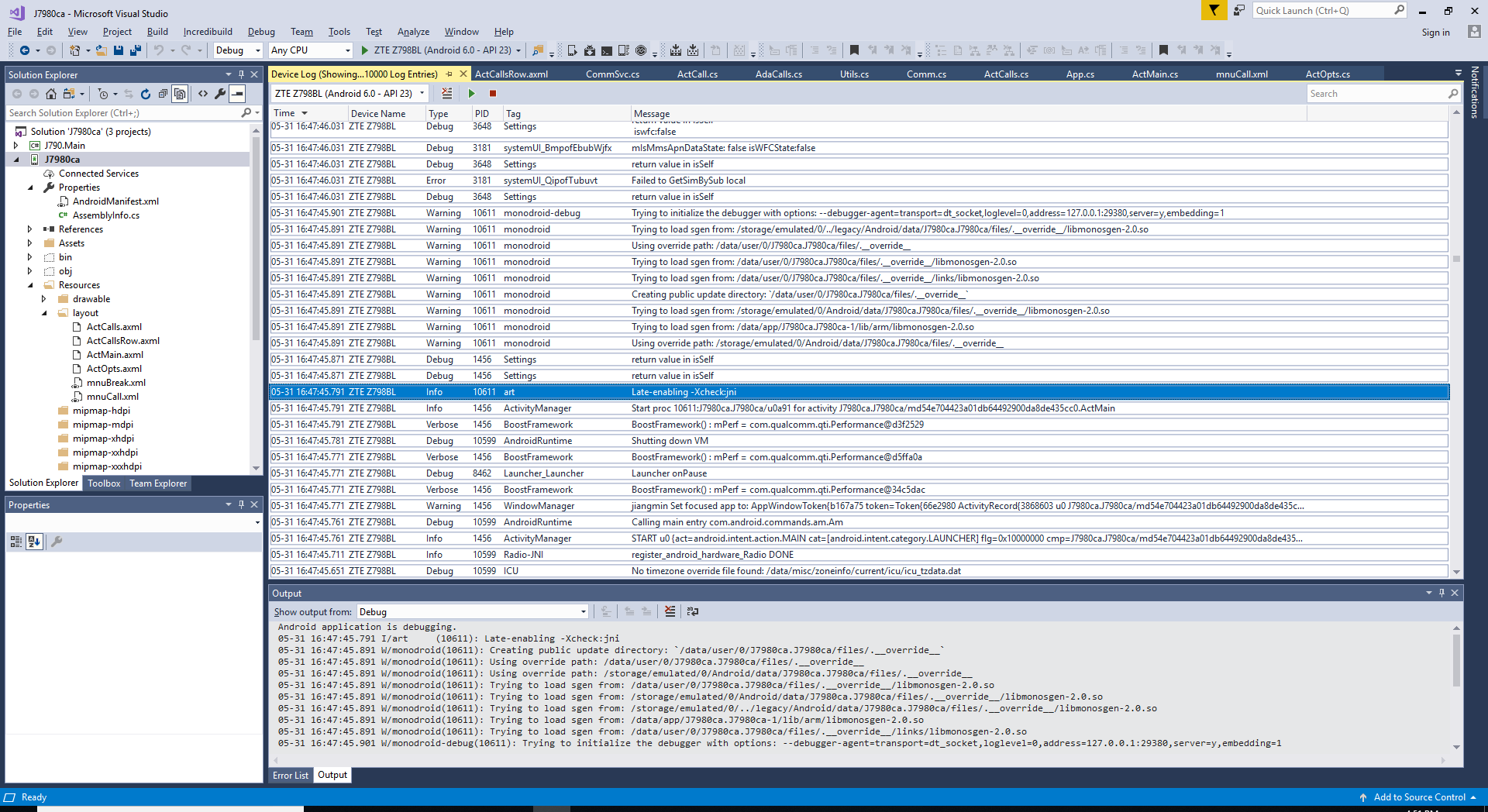1488x812 pixels.
Task: Click the Save All icon
Action: click(136, 50)
